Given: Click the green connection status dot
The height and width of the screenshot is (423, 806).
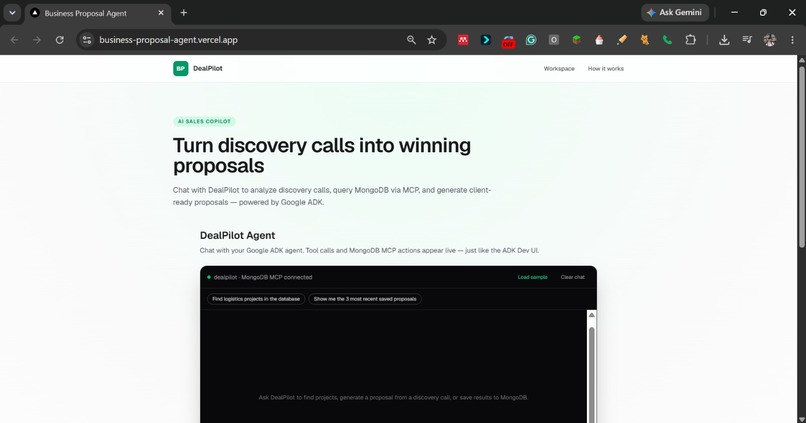Looking at the screenshot, I should tap(209, 277).
